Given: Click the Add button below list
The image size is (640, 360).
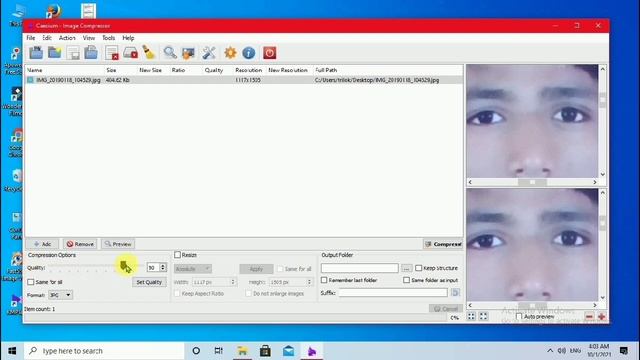Looking at the screenshot, I should click(42, 244).
